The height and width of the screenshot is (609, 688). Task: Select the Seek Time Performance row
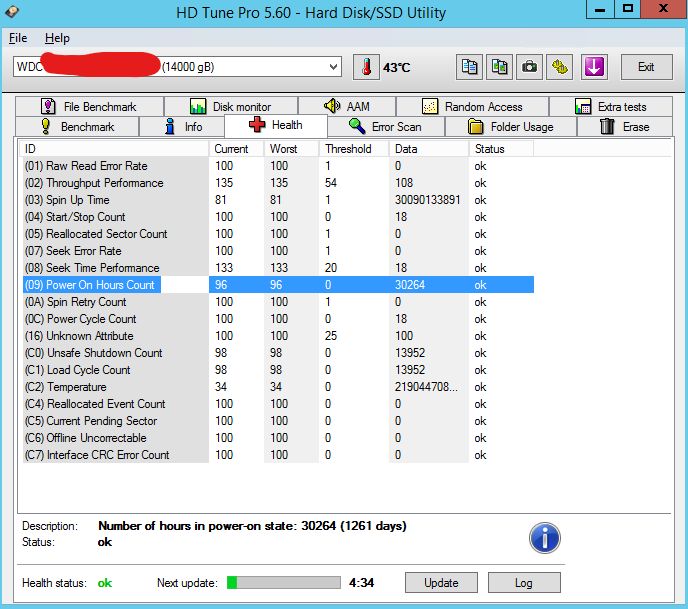pos(278,268)
